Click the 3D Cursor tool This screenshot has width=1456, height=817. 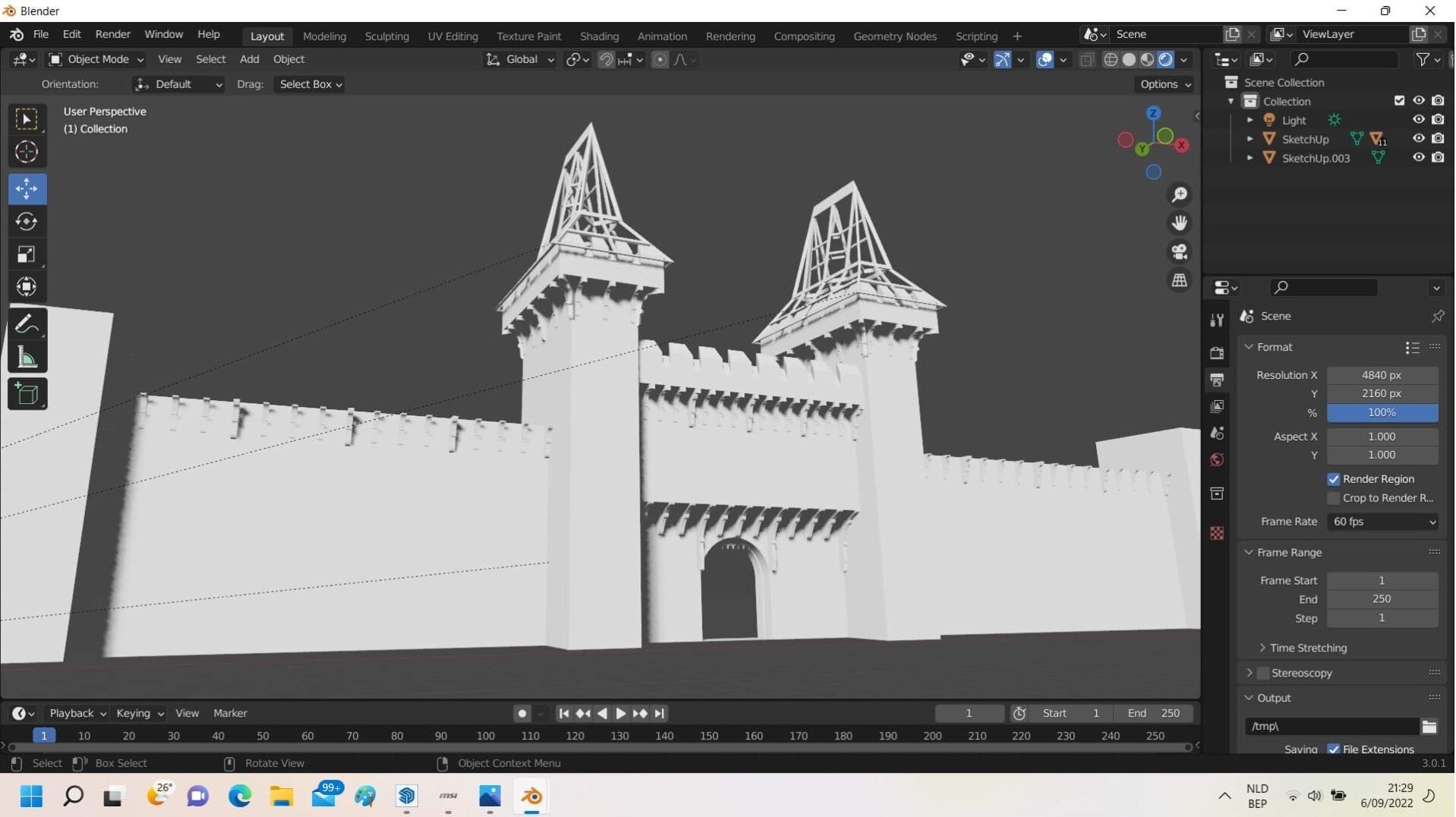click(27, 153)
